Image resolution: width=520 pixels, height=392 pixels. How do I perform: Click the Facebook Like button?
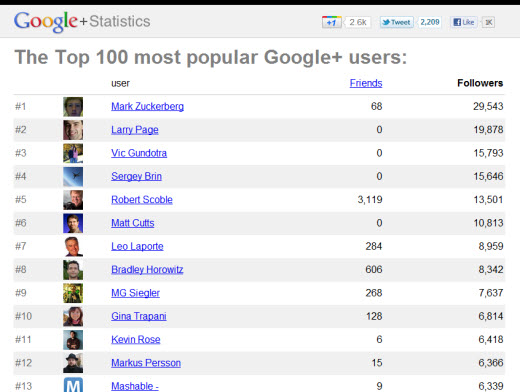(x=464, y=22)
